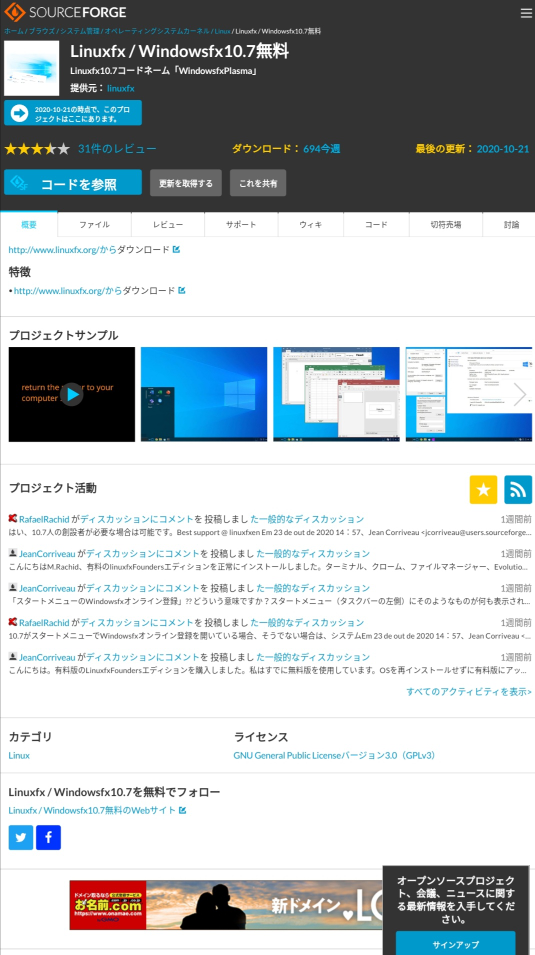Click external link icon under 特徴
535x955 pixels.
182,291
